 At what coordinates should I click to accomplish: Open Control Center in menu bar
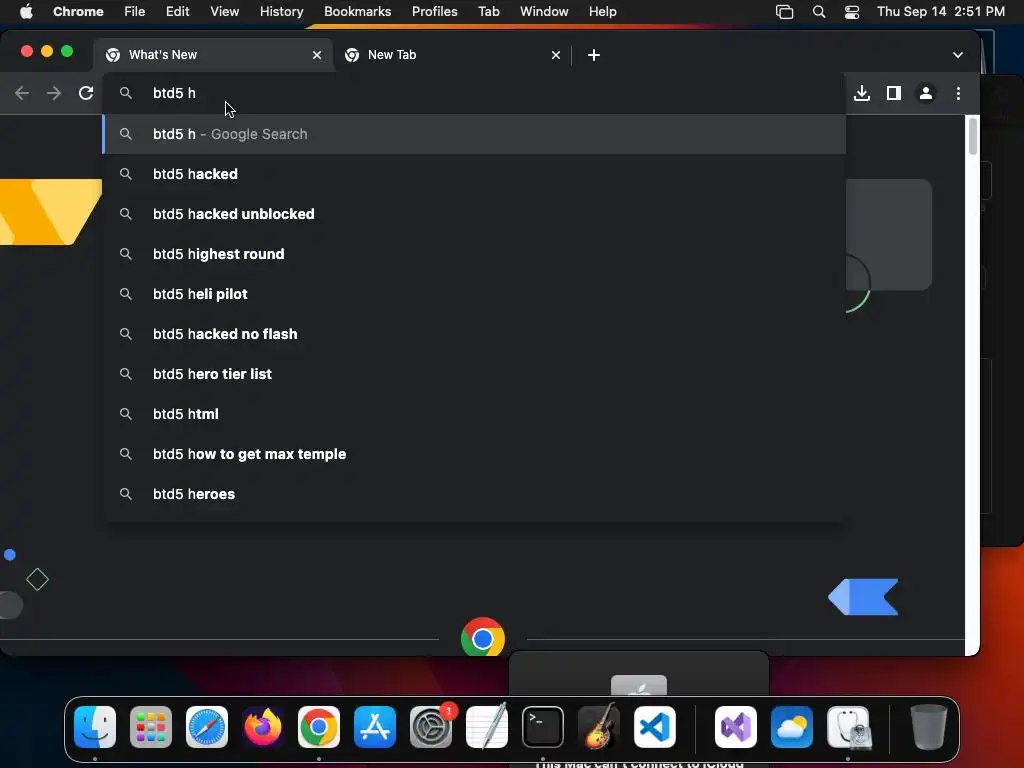(852, 12)
